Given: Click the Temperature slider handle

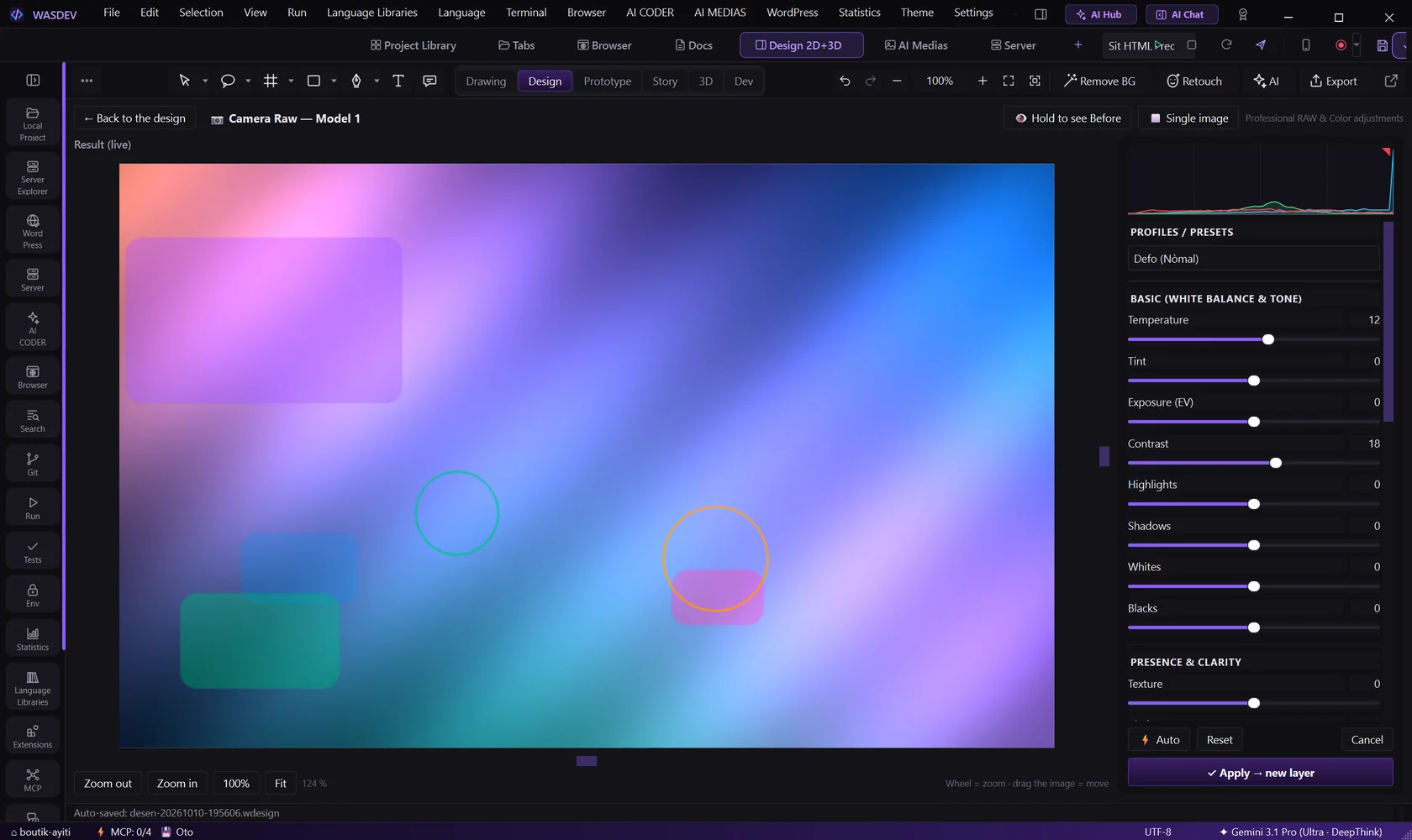Looking at the screenshot, I should pos(1268,339).
